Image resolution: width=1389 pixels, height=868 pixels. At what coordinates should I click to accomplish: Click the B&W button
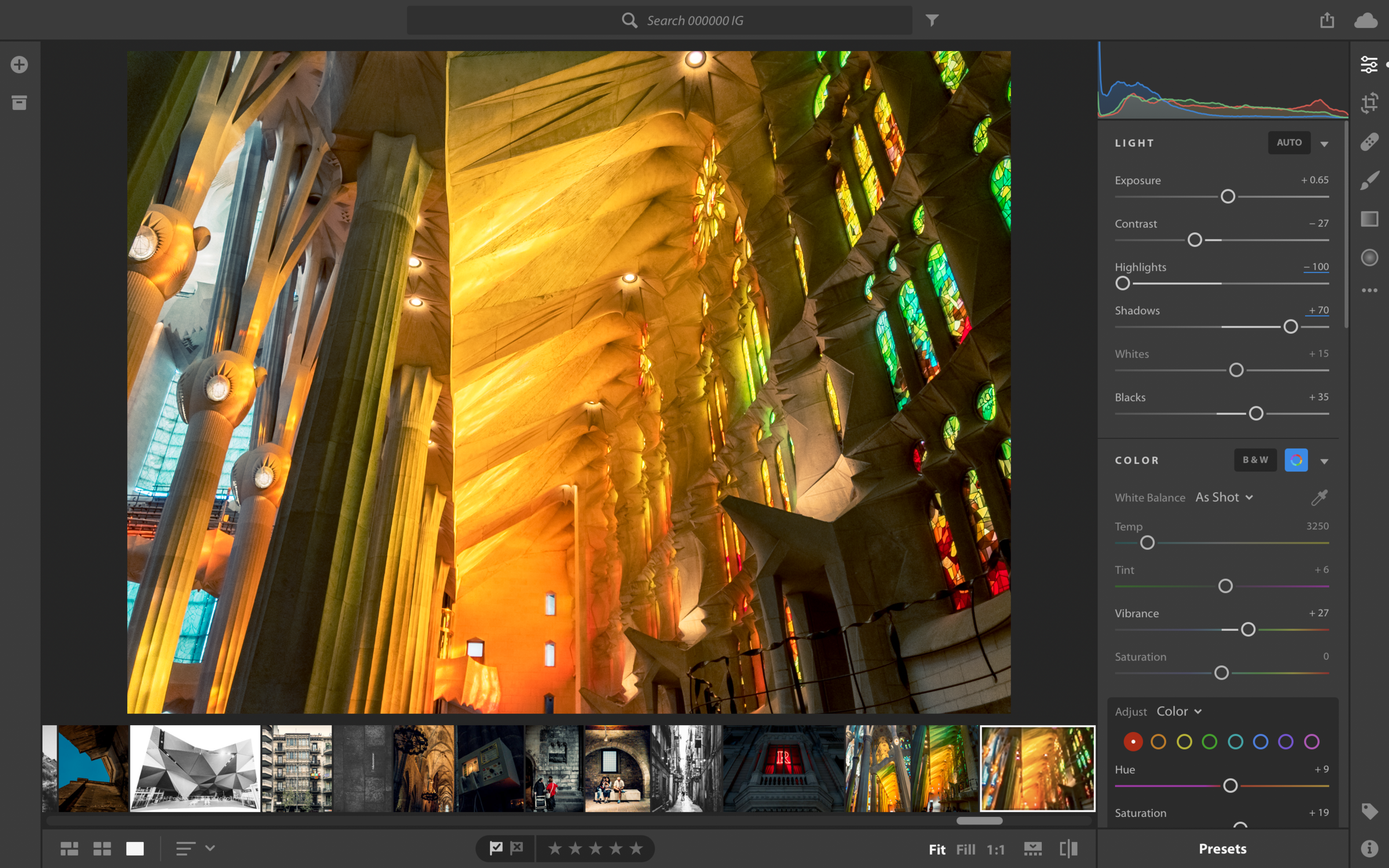(x=1255, y=460)
